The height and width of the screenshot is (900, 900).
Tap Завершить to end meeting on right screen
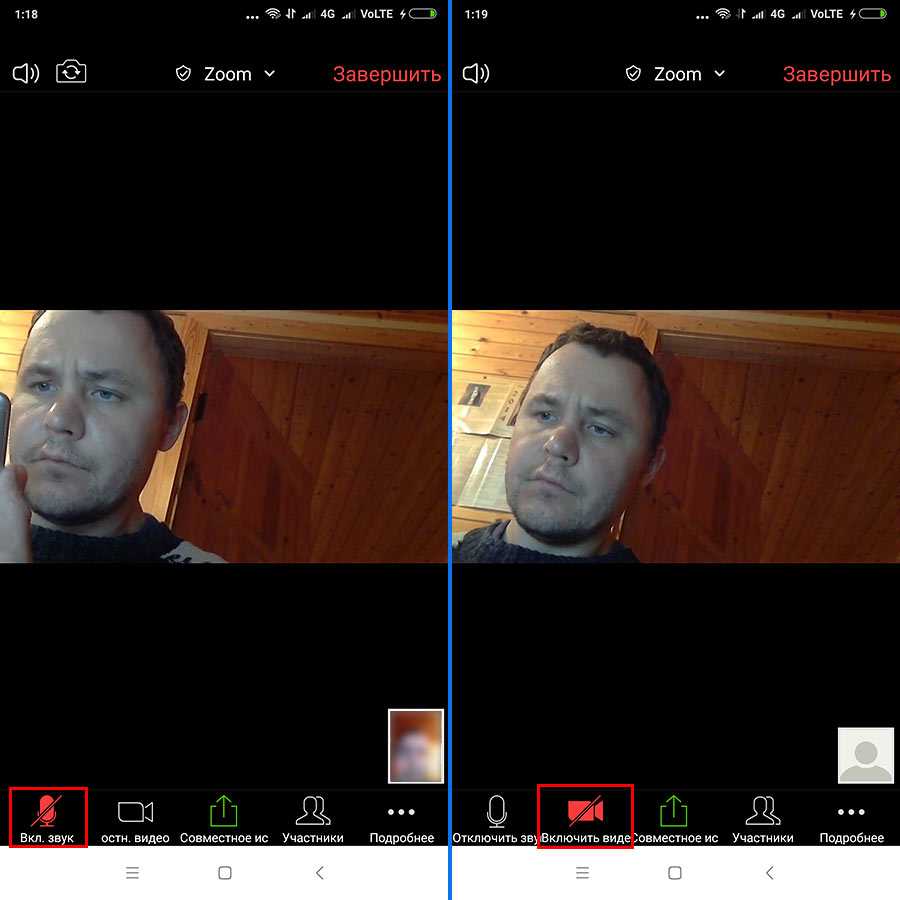(836, 74)
